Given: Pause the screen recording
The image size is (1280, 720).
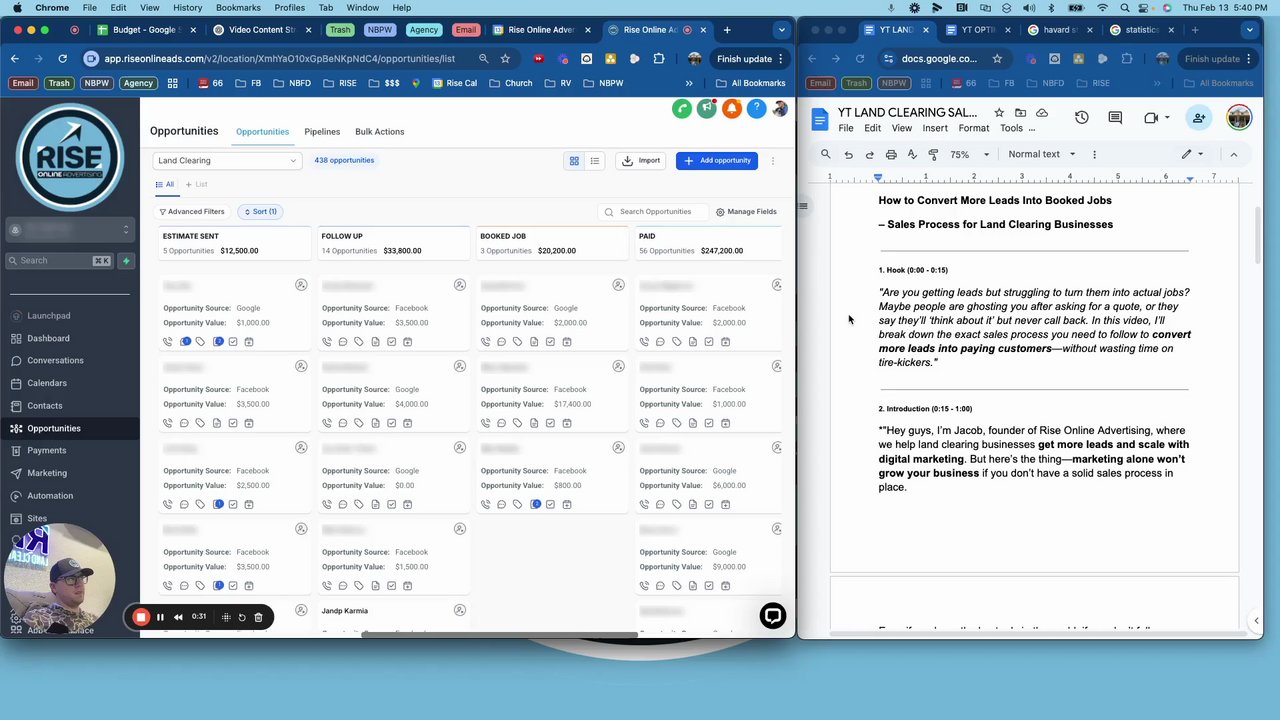Looking at the screenshot, I should 160,617.
